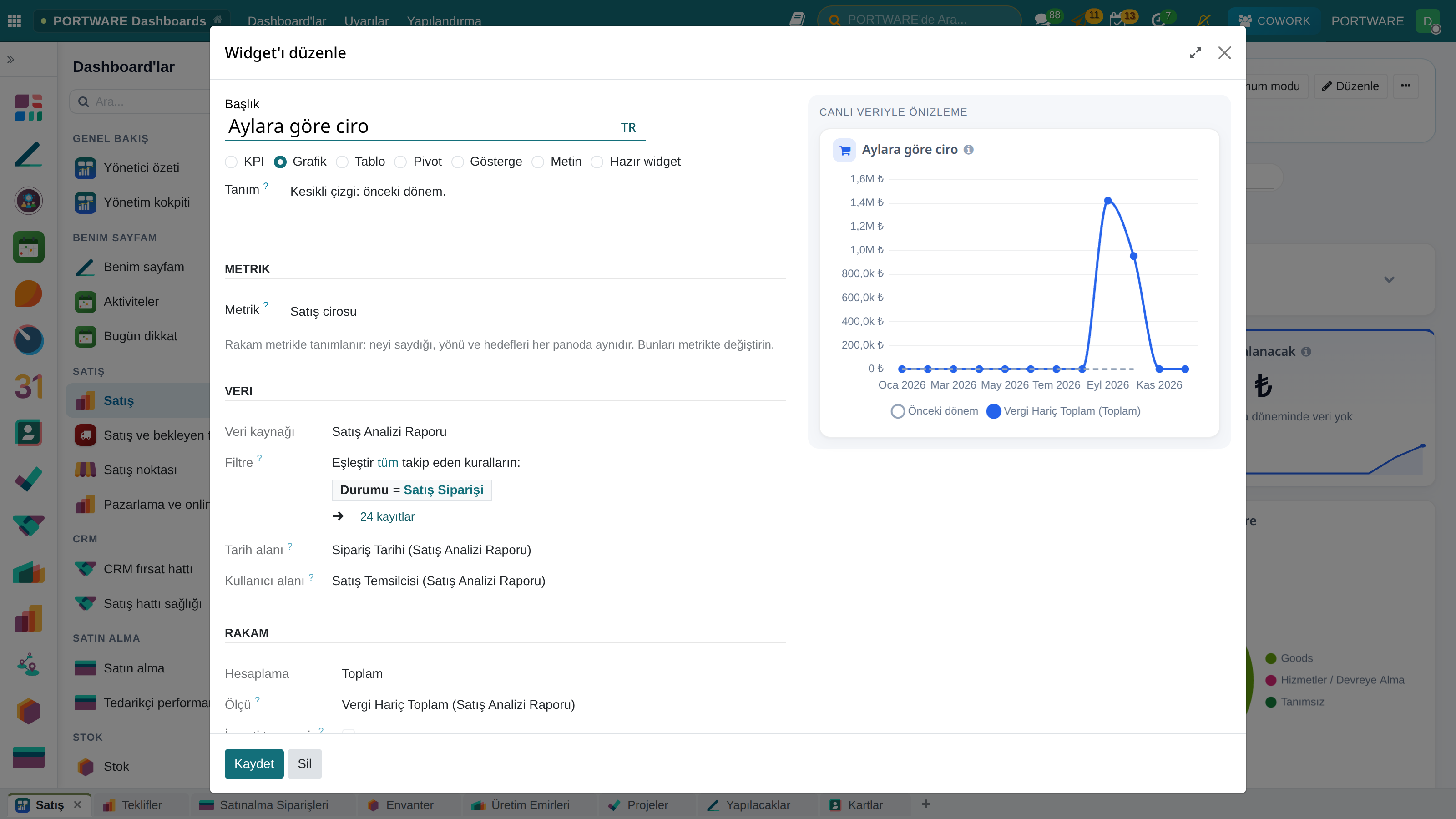
Task: Toggle the Vergi Hariç Toplam legend swatch
Action: click(x=993, y=411)
